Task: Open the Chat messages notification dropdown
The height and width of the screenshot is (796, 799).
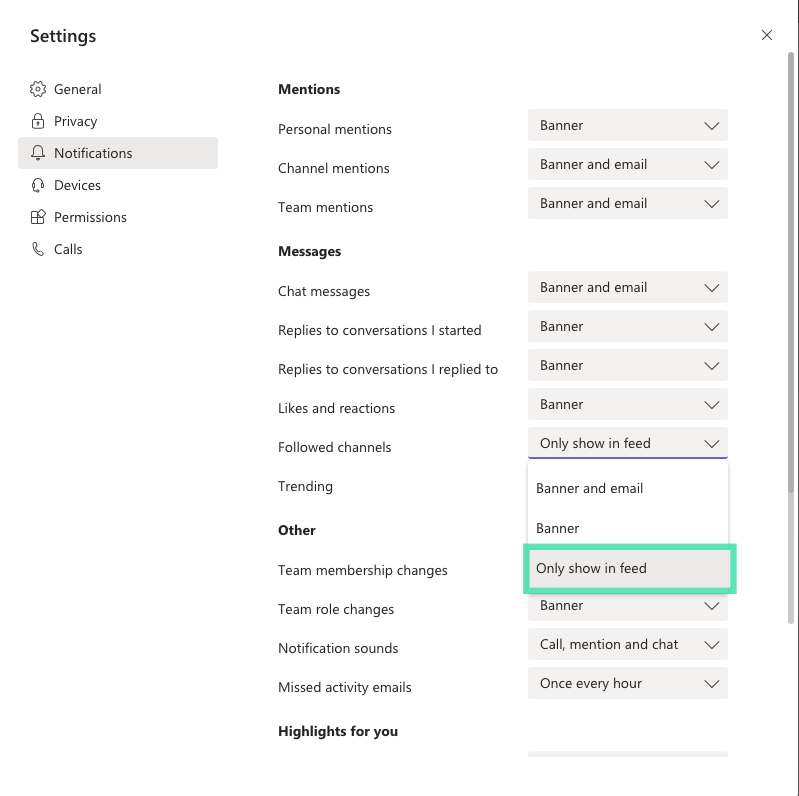Action: [627, 287]
